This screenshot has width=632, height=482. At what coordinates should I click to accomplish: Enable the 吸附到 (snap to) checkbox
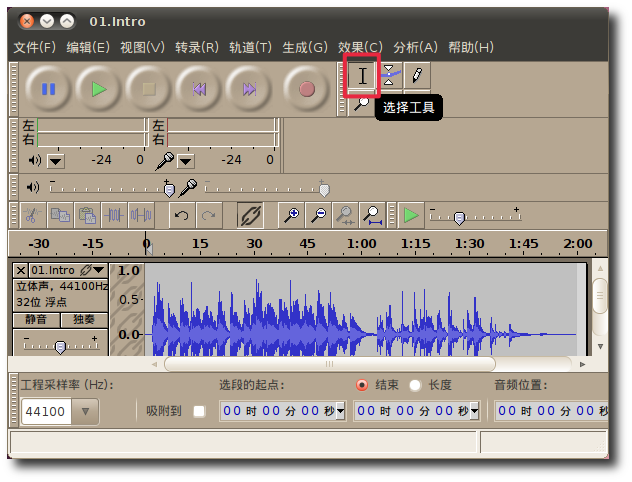(x=199, y=411)
